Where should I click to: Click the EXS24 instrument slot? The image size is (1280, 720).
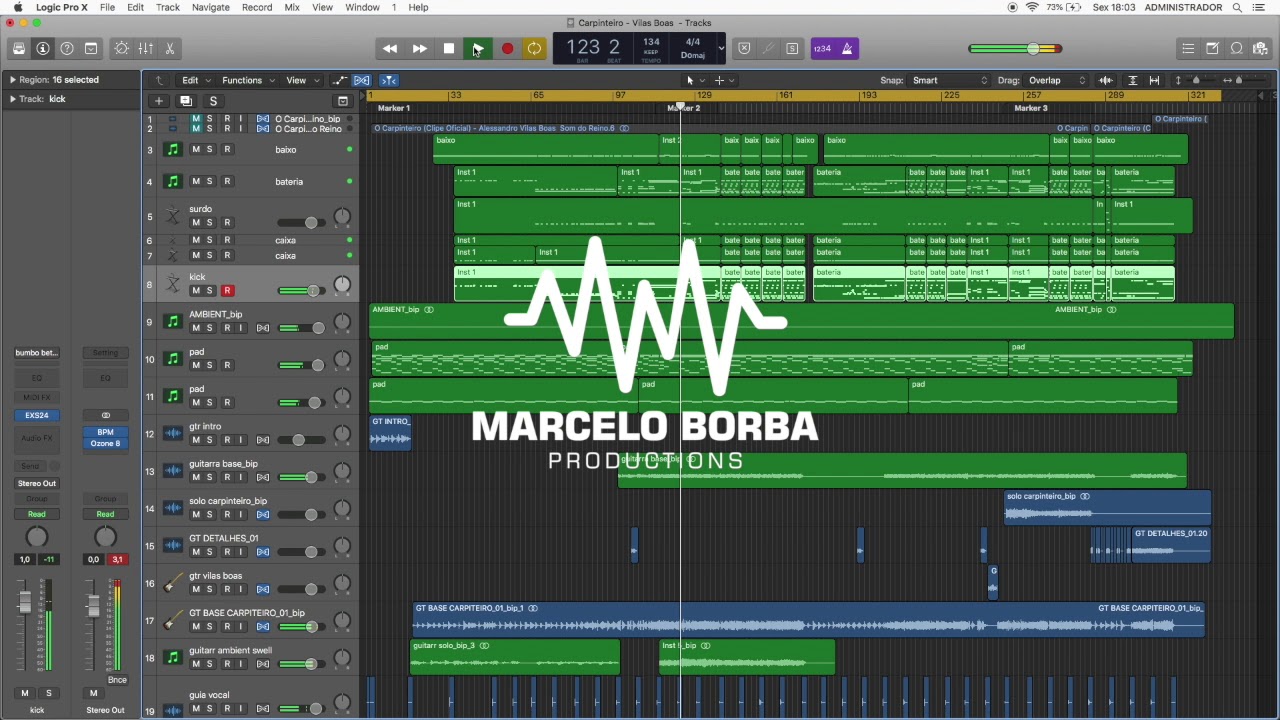[x=37, y=415]
